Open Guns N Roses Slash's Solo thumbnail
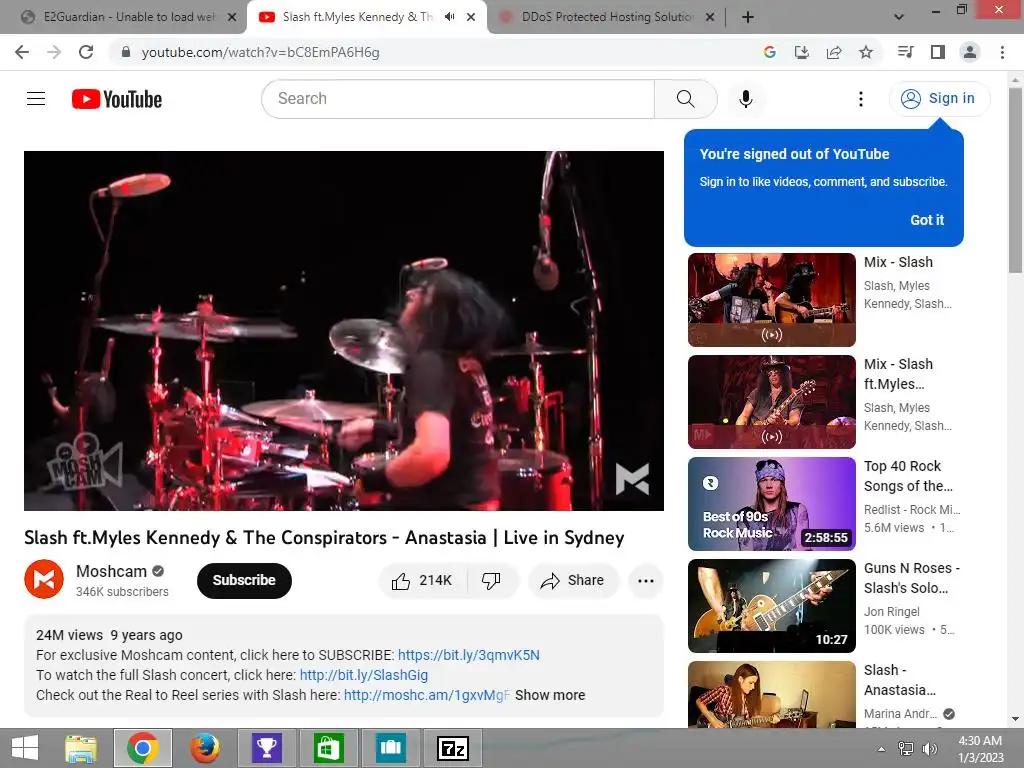The image size is (1024, 768). [772, 605]
